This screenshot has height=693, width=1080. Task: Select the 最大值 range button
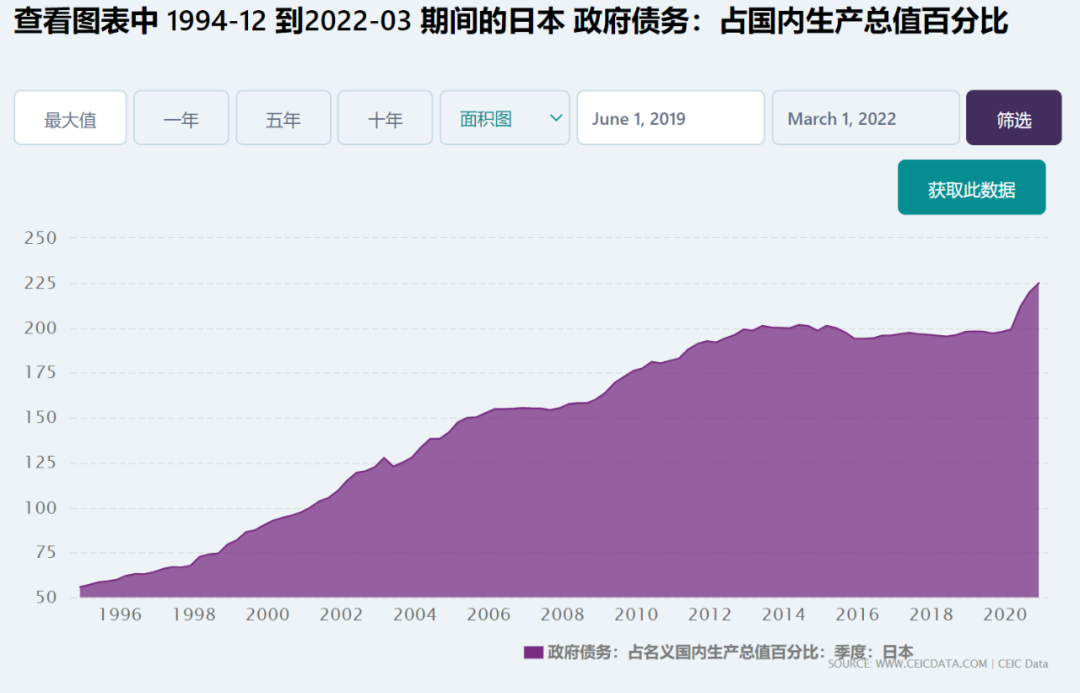click(70, 118)
